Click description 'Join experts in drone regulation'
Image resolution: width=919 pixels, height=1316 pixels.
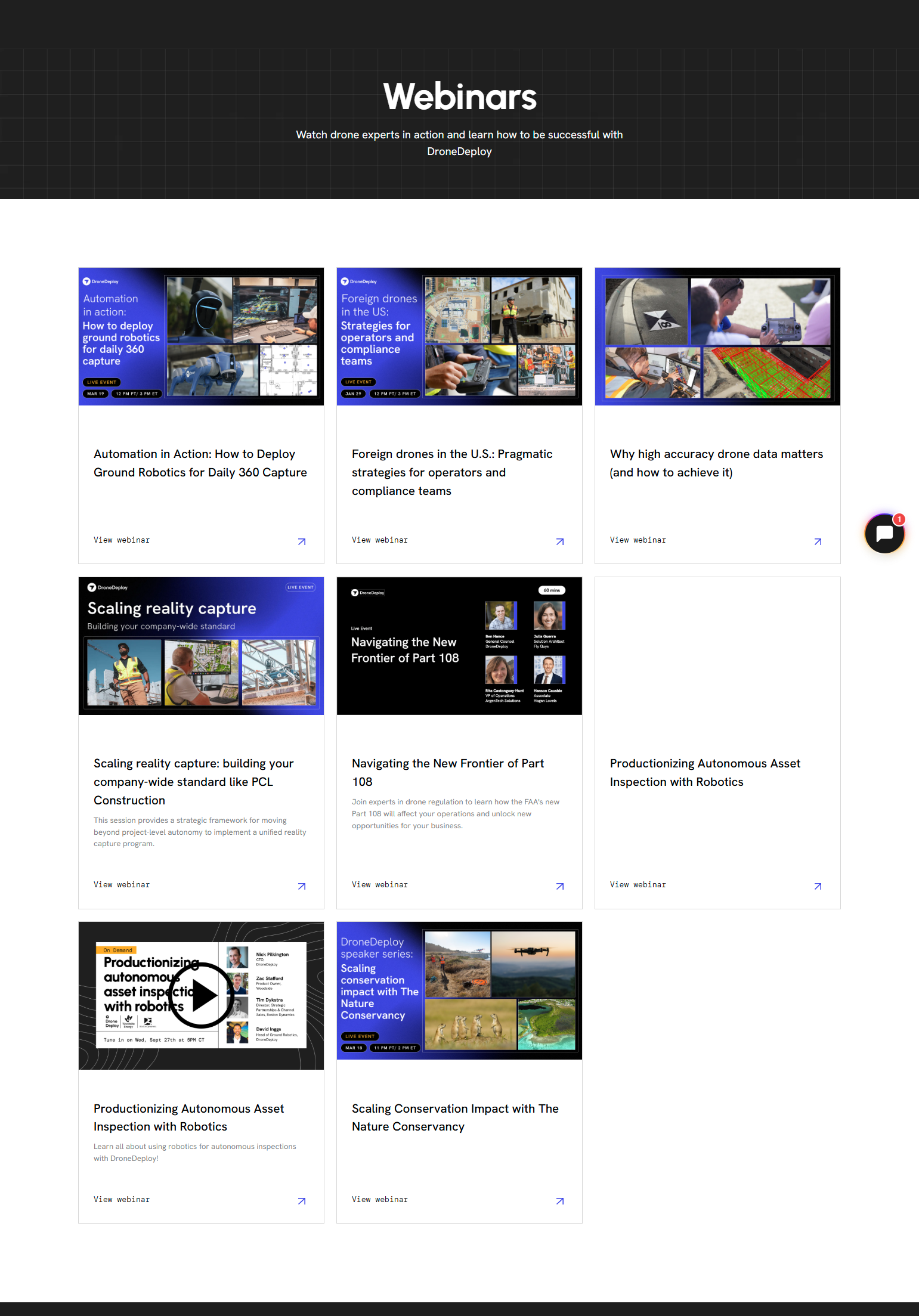click(x=456, y=813)
